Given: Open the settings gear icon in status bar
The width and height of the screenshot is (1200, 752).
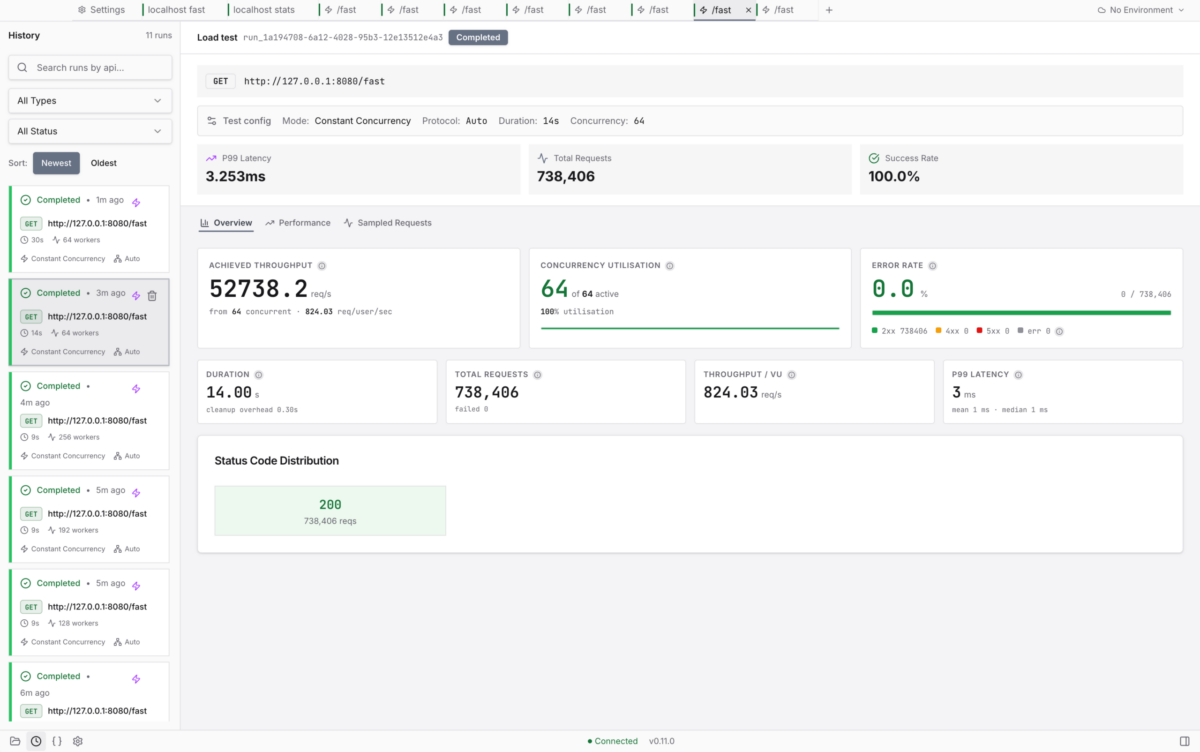Looking at the screenshot, I should coord(78,741).
